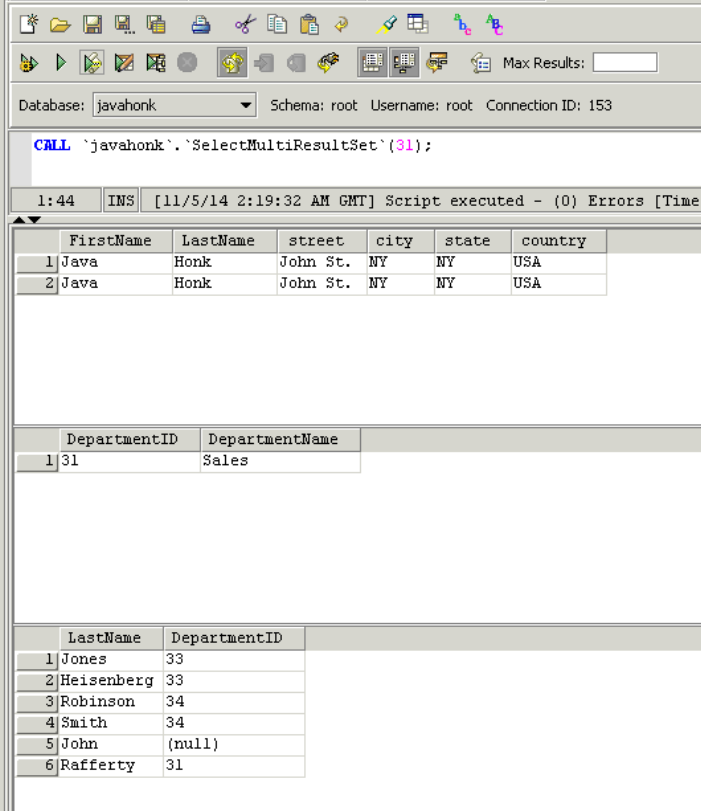Select the Sales department cell
Image resolution: width=701 pixels, height=811 pixels.
[280, 461]
